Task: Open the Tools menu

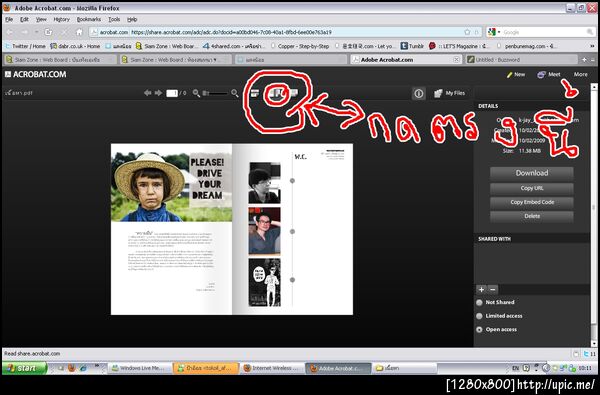Action: click(x=114, y=19)
